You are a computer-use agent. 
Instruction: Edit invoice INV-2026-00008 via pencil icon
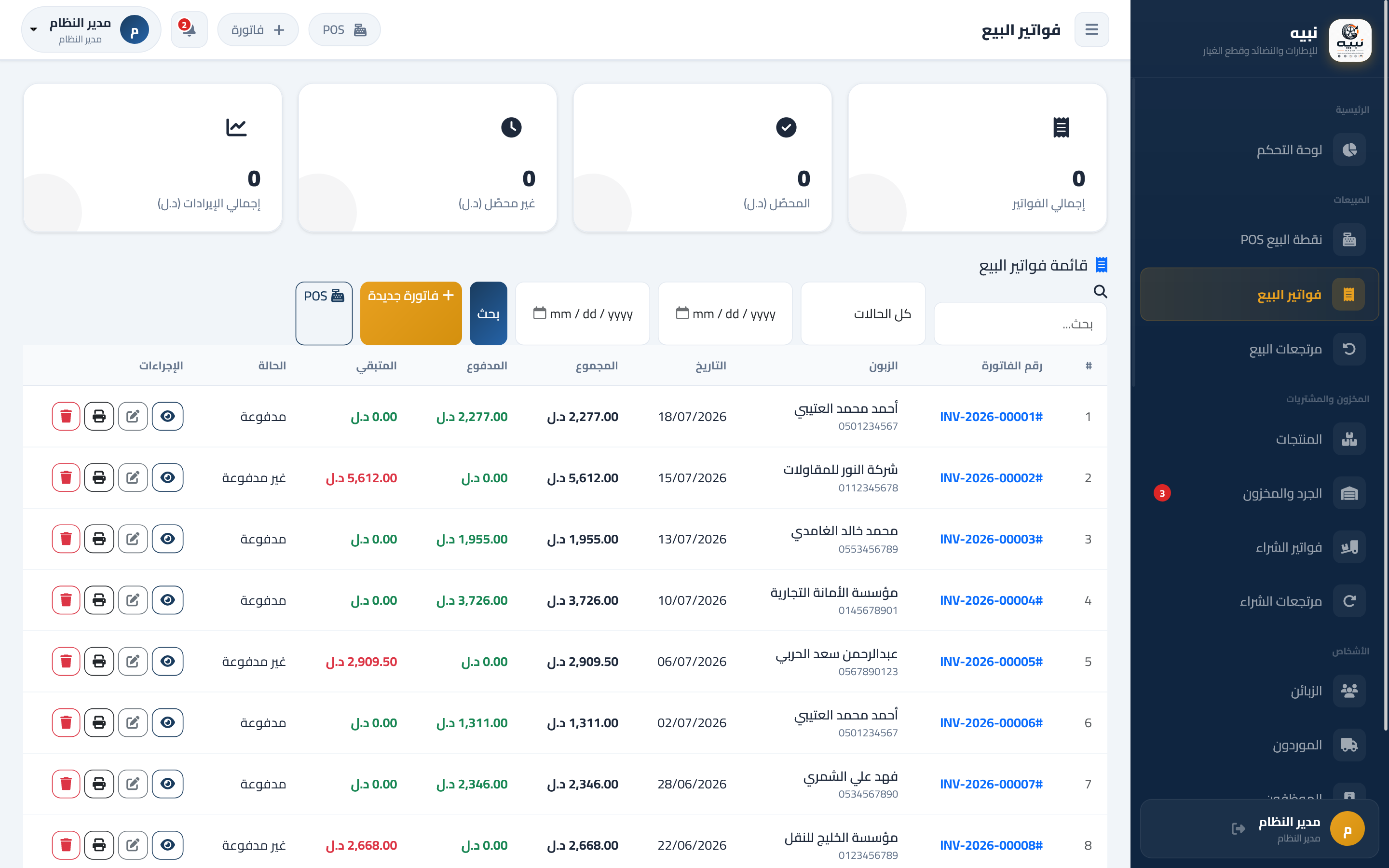pyautogui.click(x=133, y=845)
